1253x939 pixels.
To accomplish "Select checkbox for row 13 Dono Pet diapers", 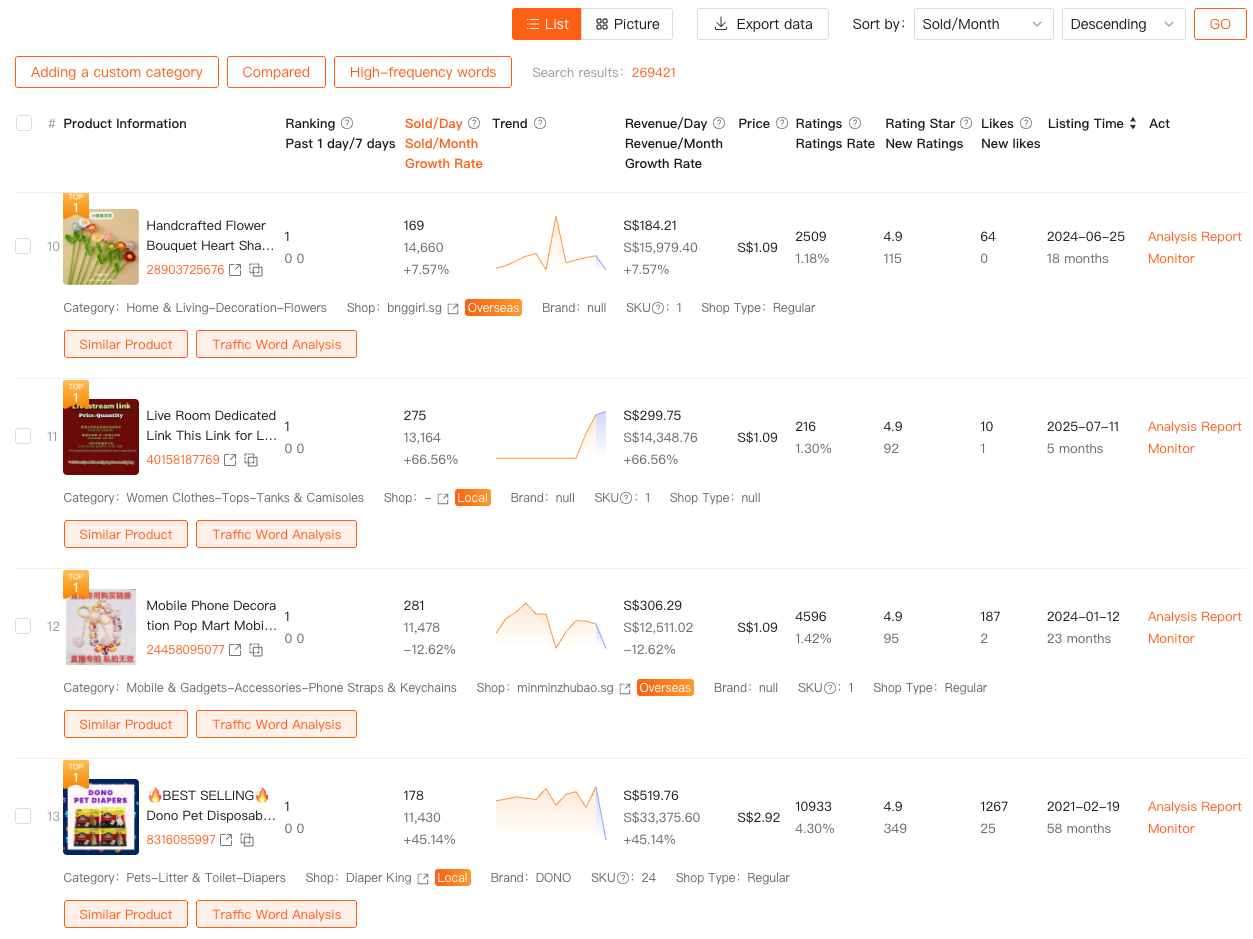I will pos(23,816).
